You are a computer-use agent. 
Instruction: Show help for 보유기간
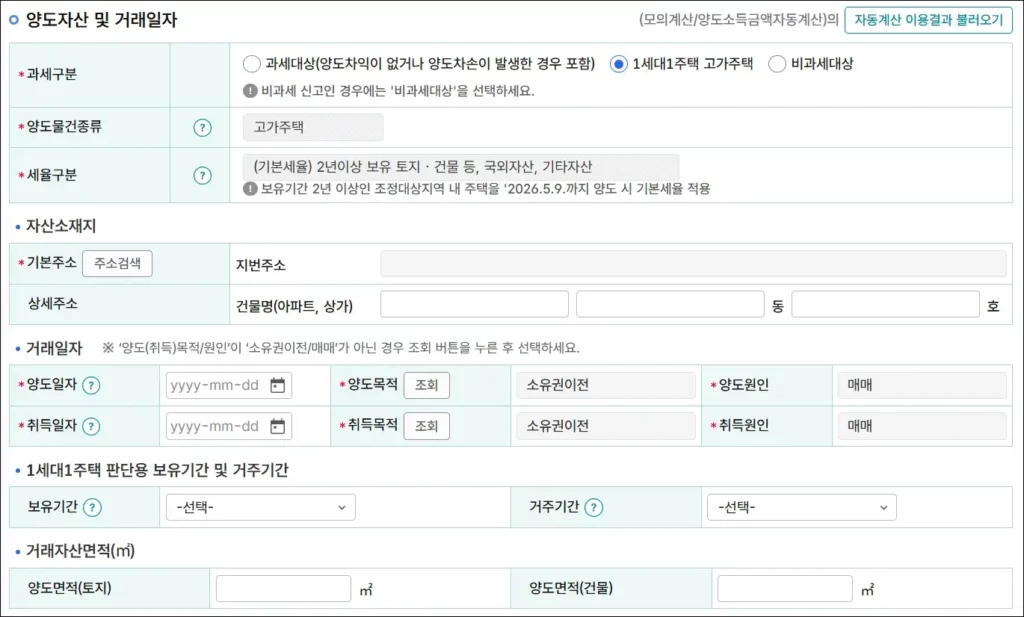(x=93, y=507)
